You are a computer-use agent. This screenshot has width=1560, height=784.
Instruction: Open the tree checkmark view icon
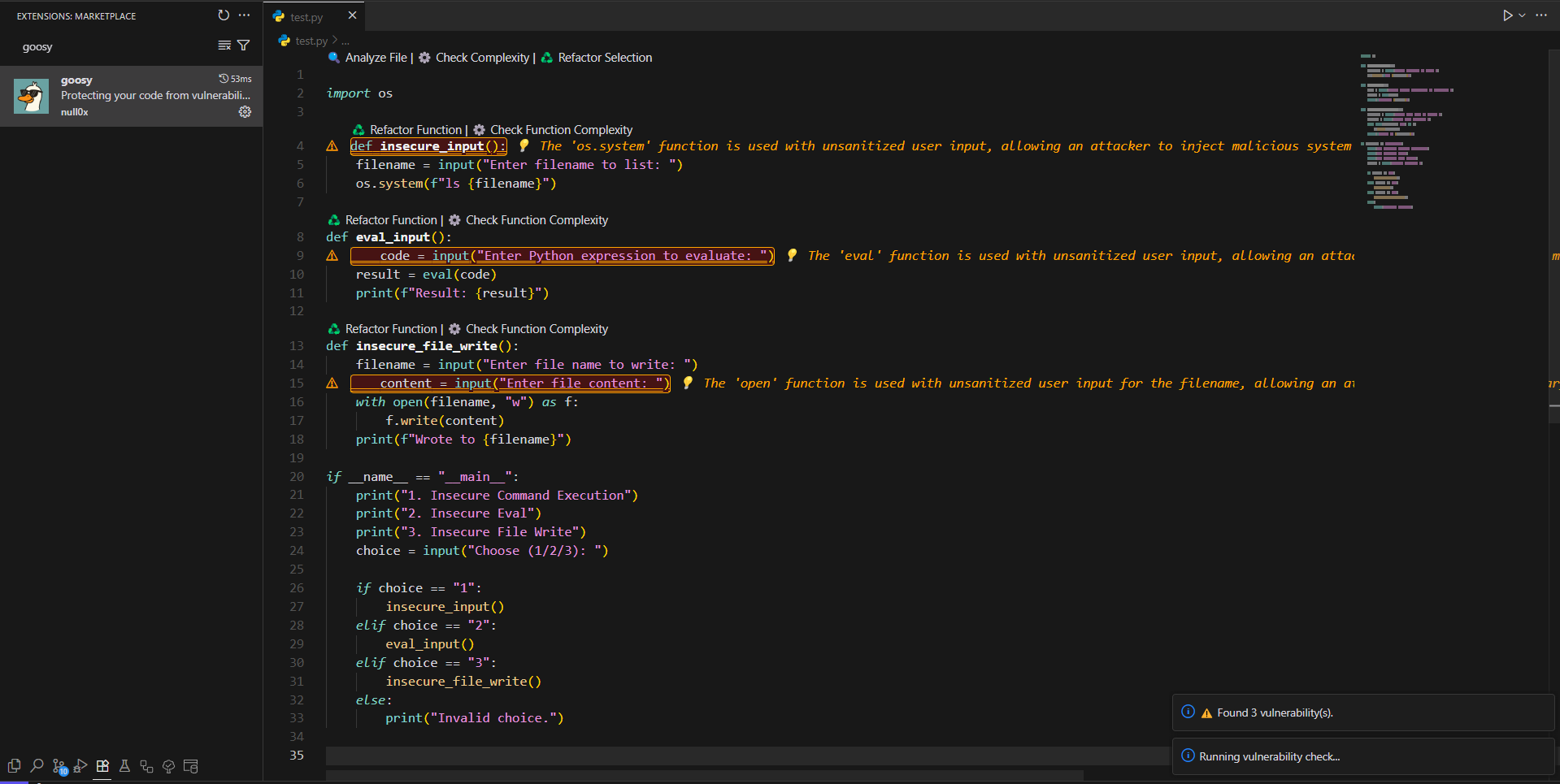coord(169,765)
